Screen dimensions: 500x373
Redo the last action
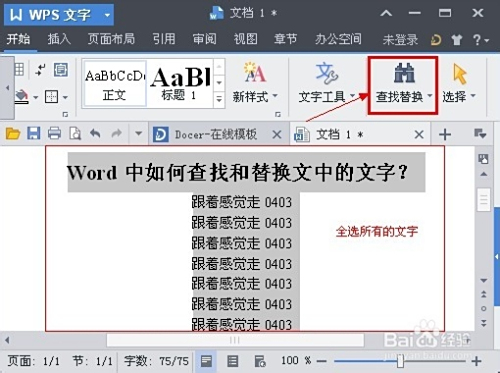click(x=116, y=134)
